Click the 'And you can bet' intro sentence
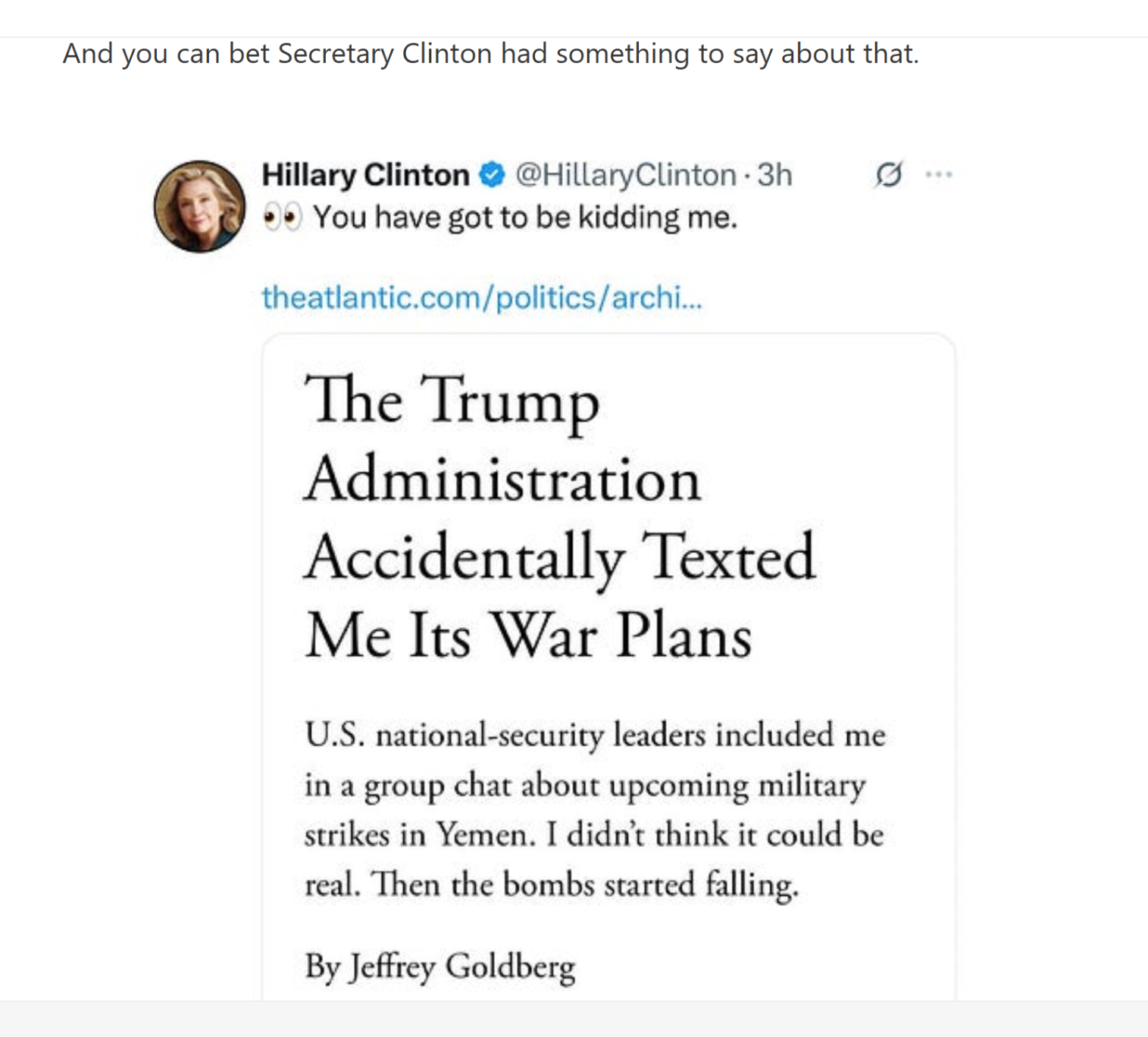Viewport: 1148px width, 1037px height. (490, 54)
